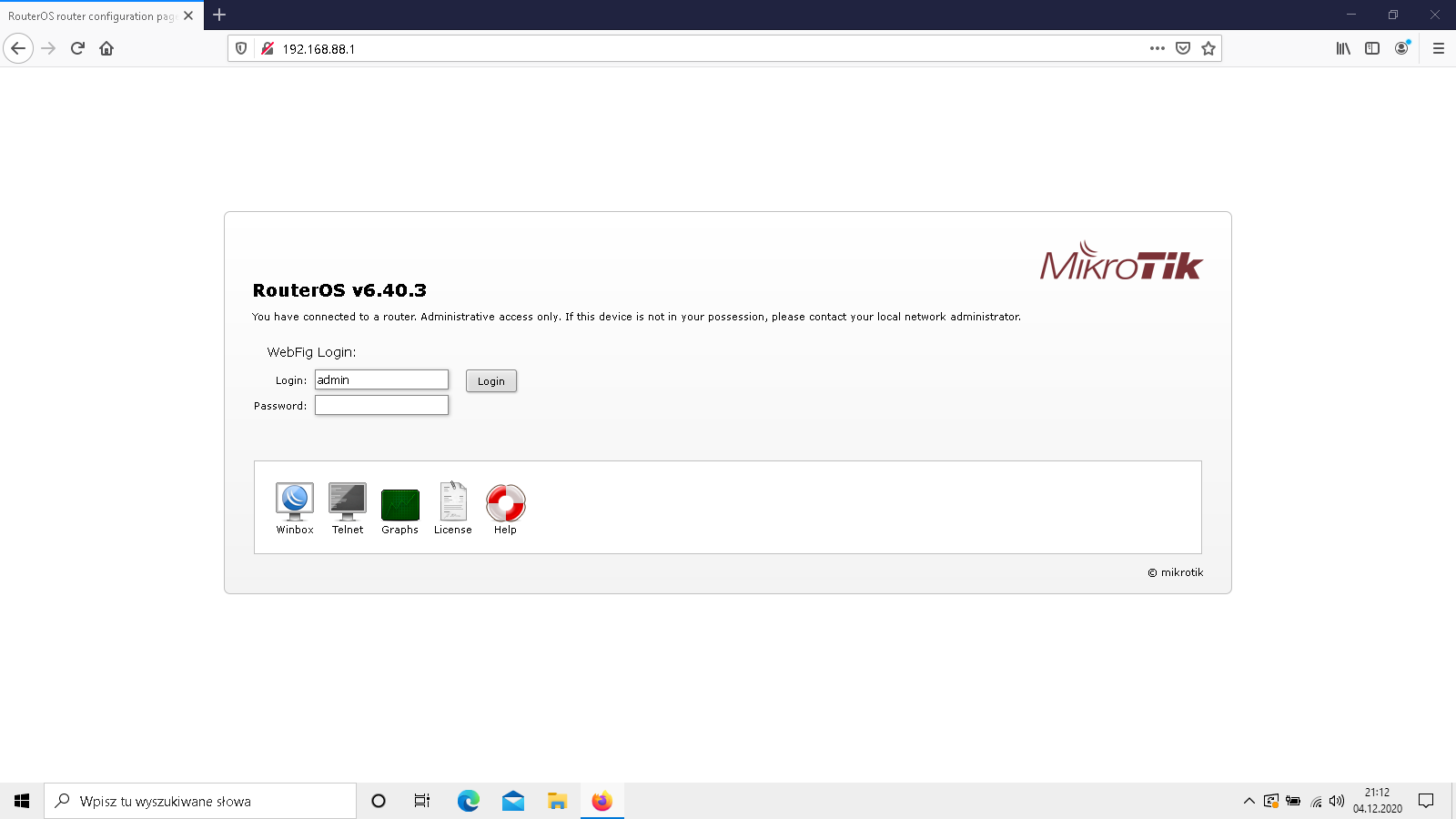Click the MikroTik logo
The image size is (1456, 819).
coord(1121,261)
